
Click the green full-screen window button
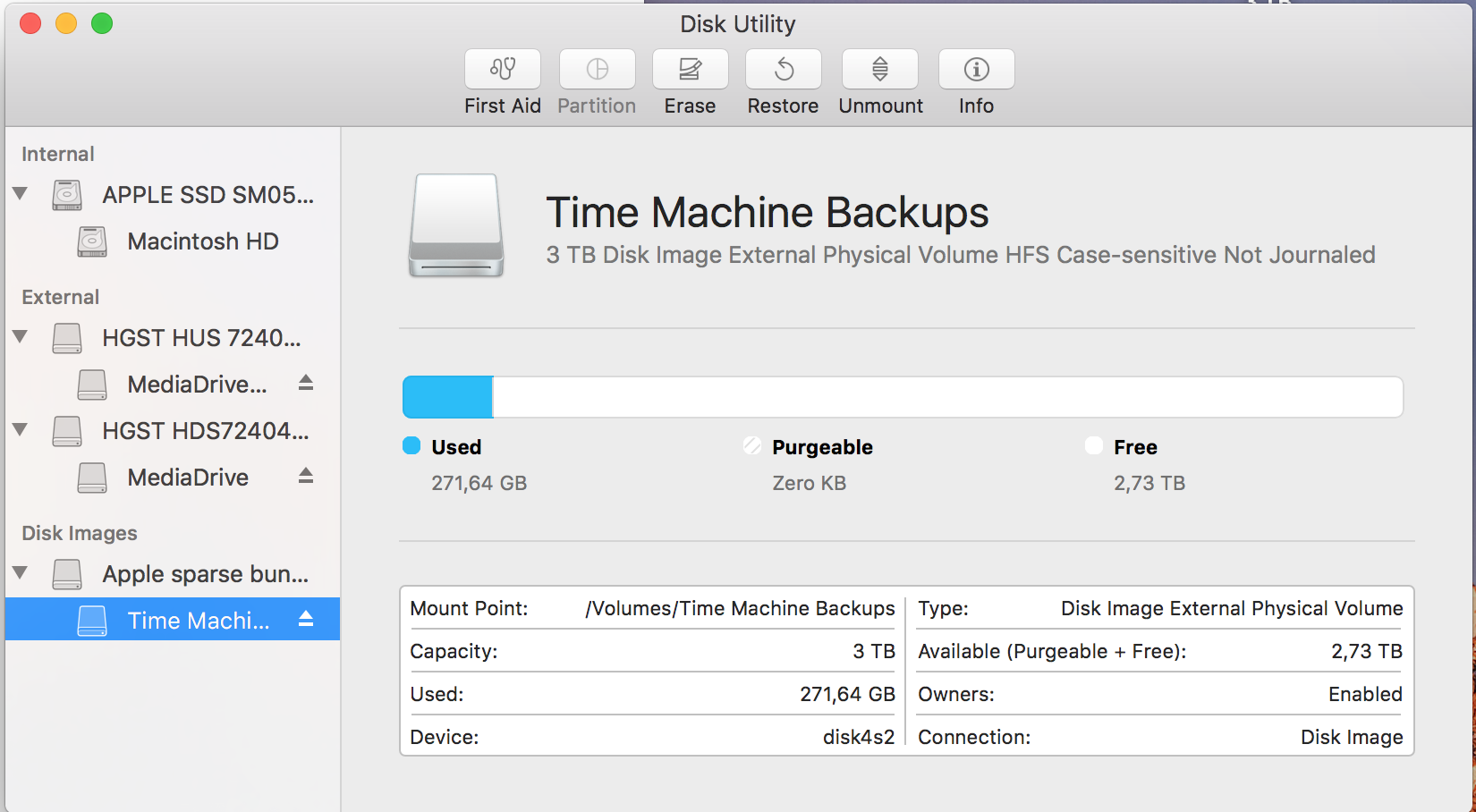102,24
